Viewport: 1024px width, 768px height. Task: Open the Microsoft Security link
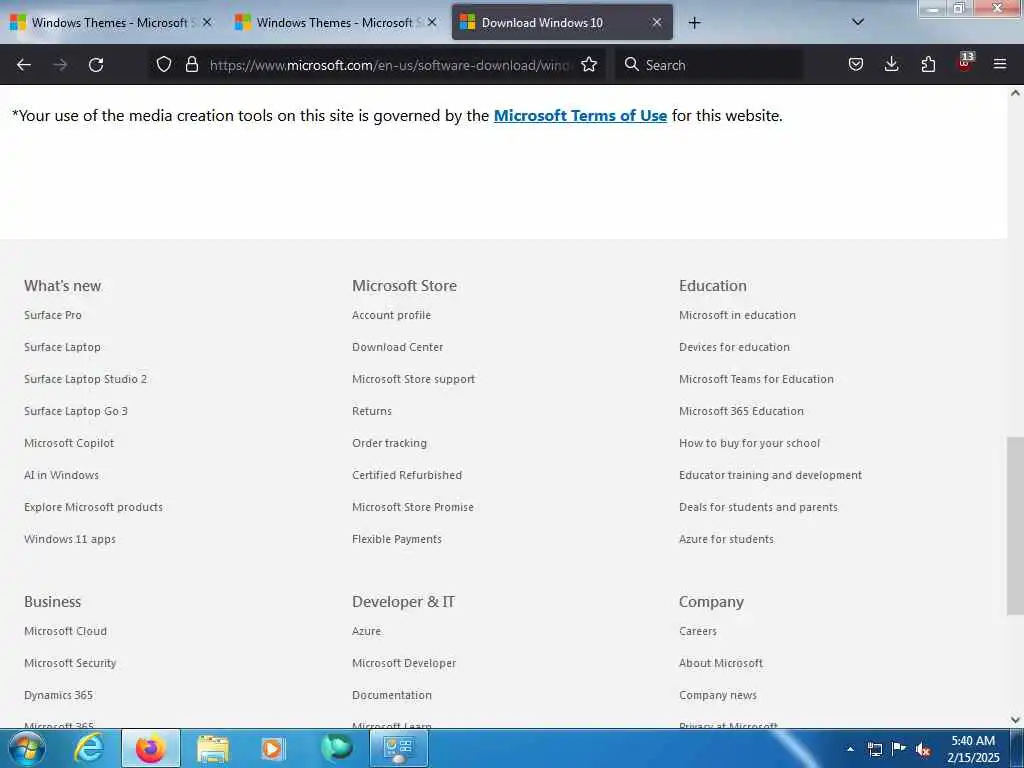pyautogui.click(x=70, y=663)
